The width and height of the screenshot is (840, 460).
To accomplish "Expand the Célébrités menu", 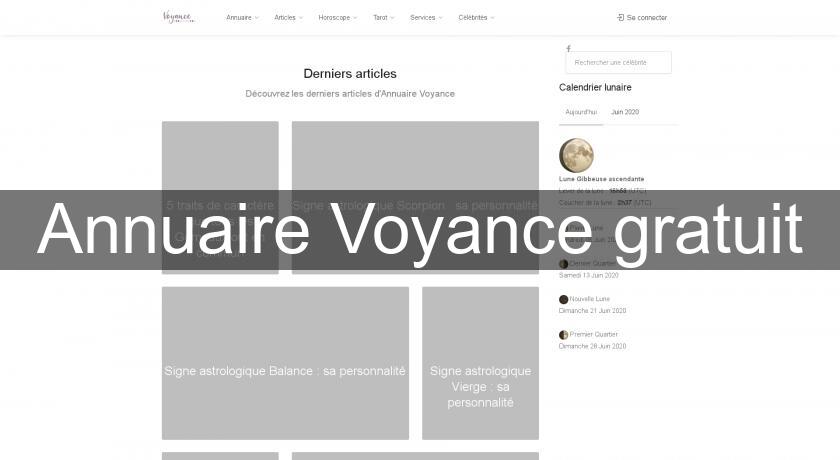I will click(x=476, y=18).
